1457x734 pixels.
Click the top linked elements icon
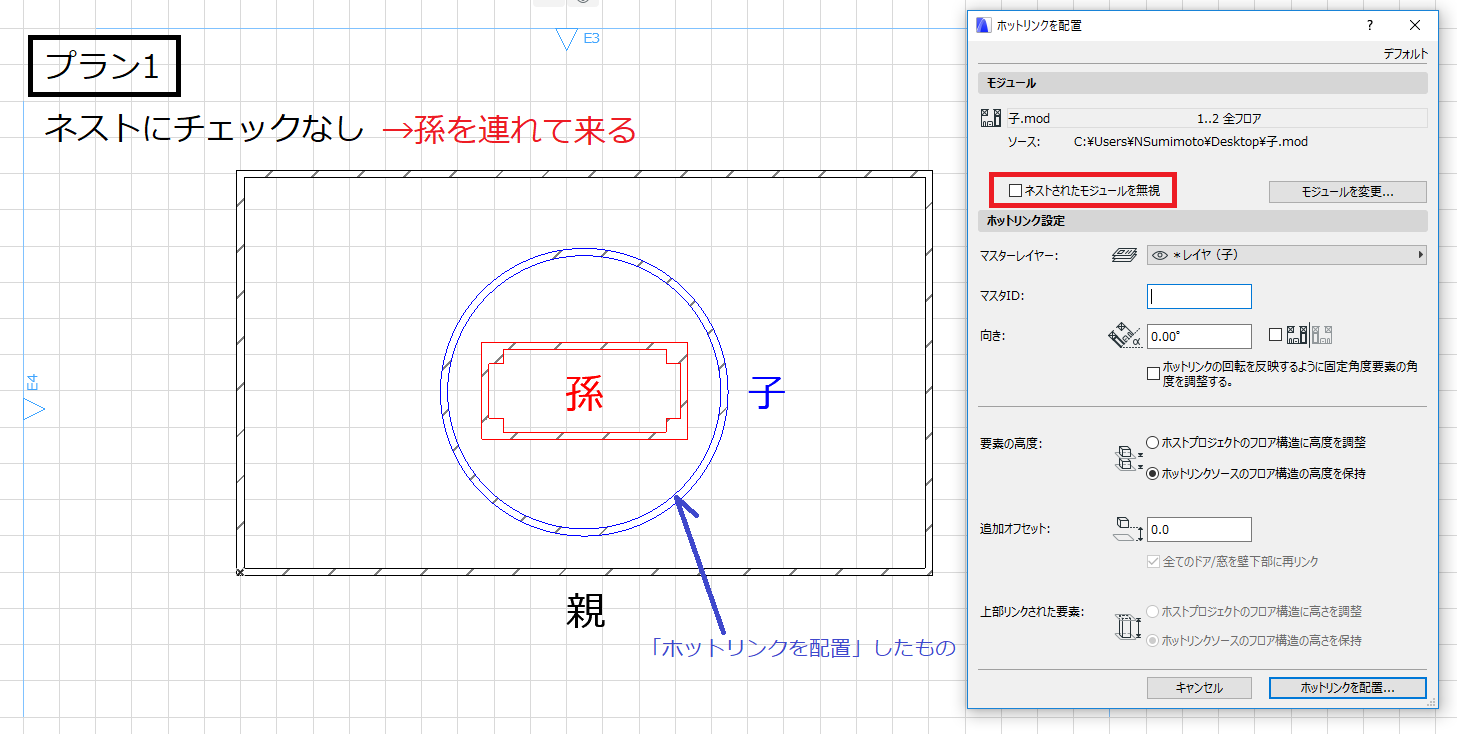point(1127,626)
